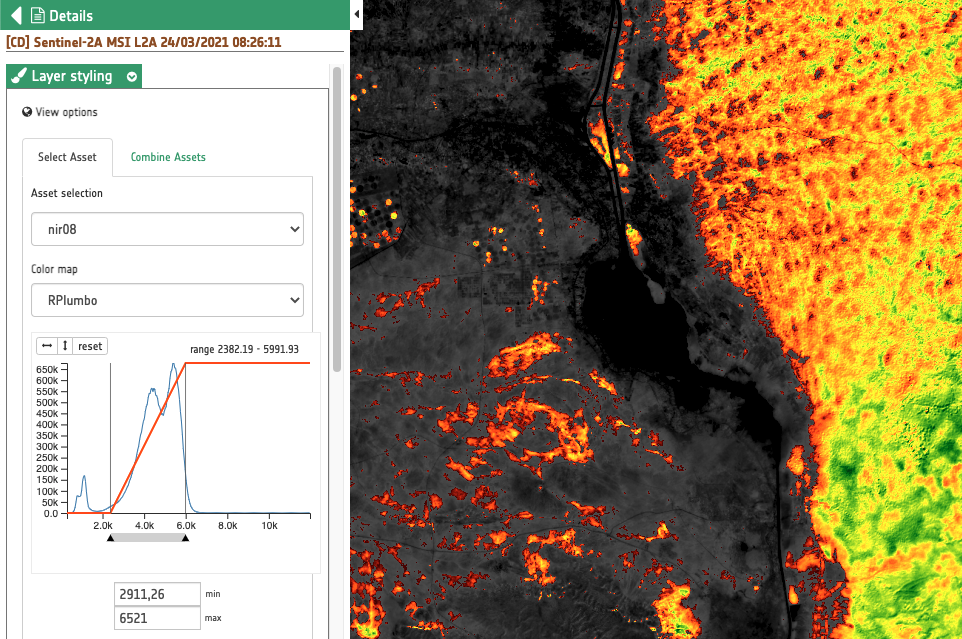Reset the histogram range
The height and width of the screenshot is (639, 962).
coord(90,346)
